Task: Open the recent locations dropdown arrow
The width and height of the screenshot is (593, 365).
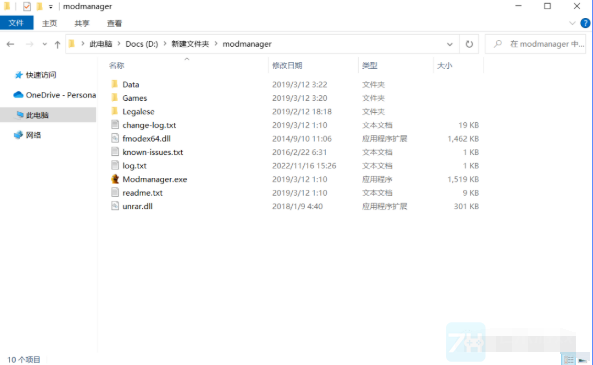Action: click(x=45, y=44)
